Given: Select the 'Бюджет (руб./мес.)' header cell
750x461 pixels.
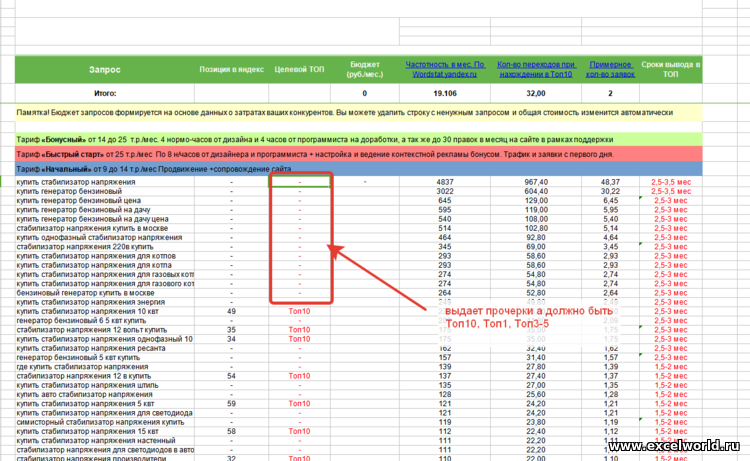Looking at the screenshot, I should pyautogui.click(x=364, y=69).
